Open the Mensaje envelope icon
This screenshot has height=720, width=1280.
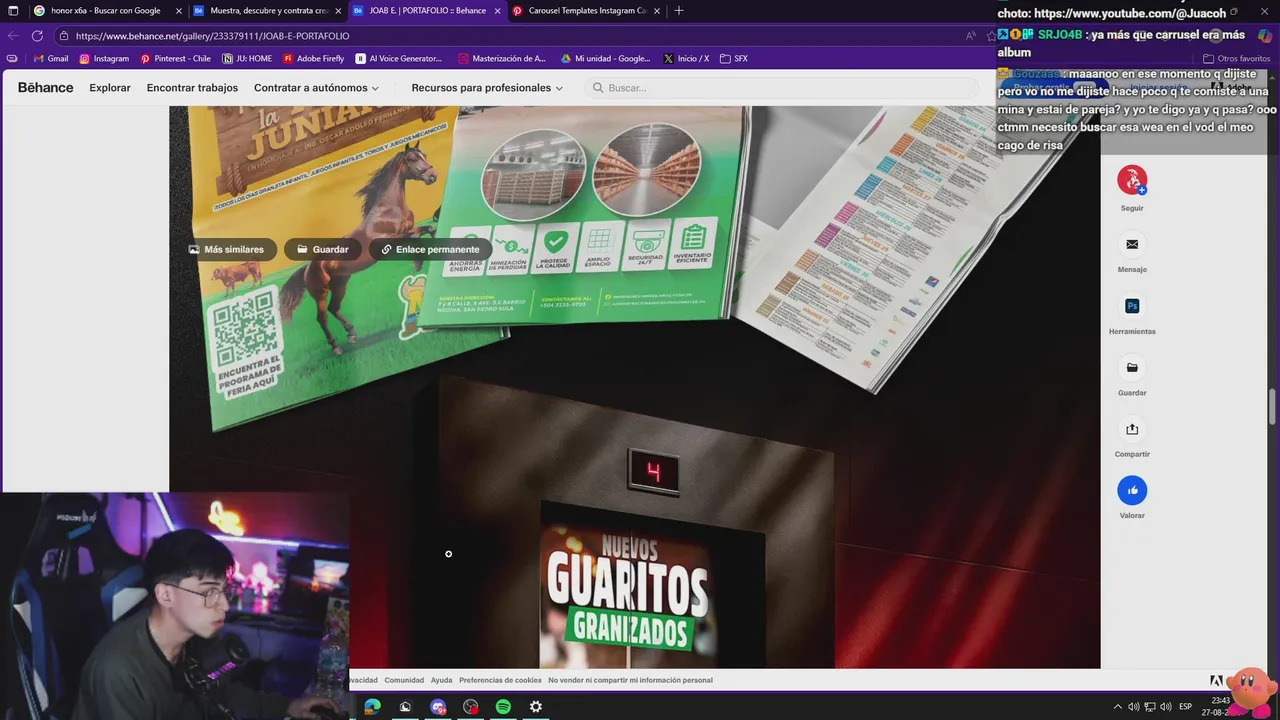[1132, 244]
